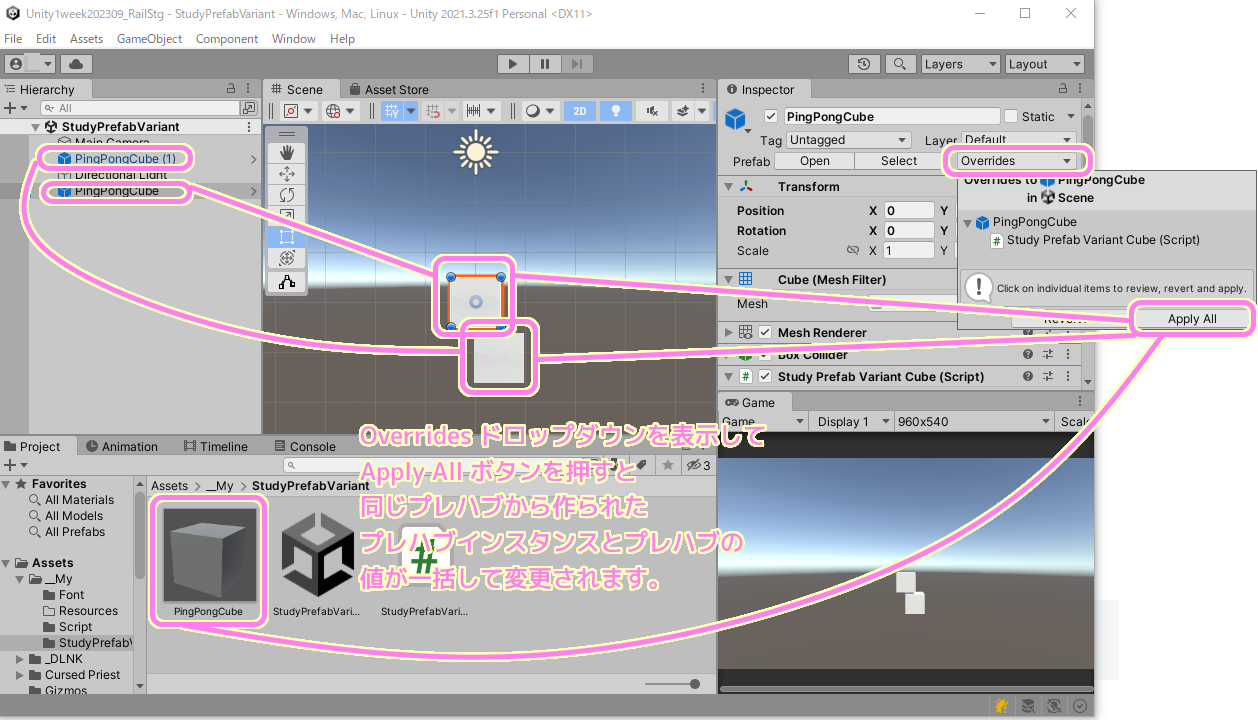Click the Select button in the Prefab row
This screenshot has width=1258, height=720.
tap(898, 160)
